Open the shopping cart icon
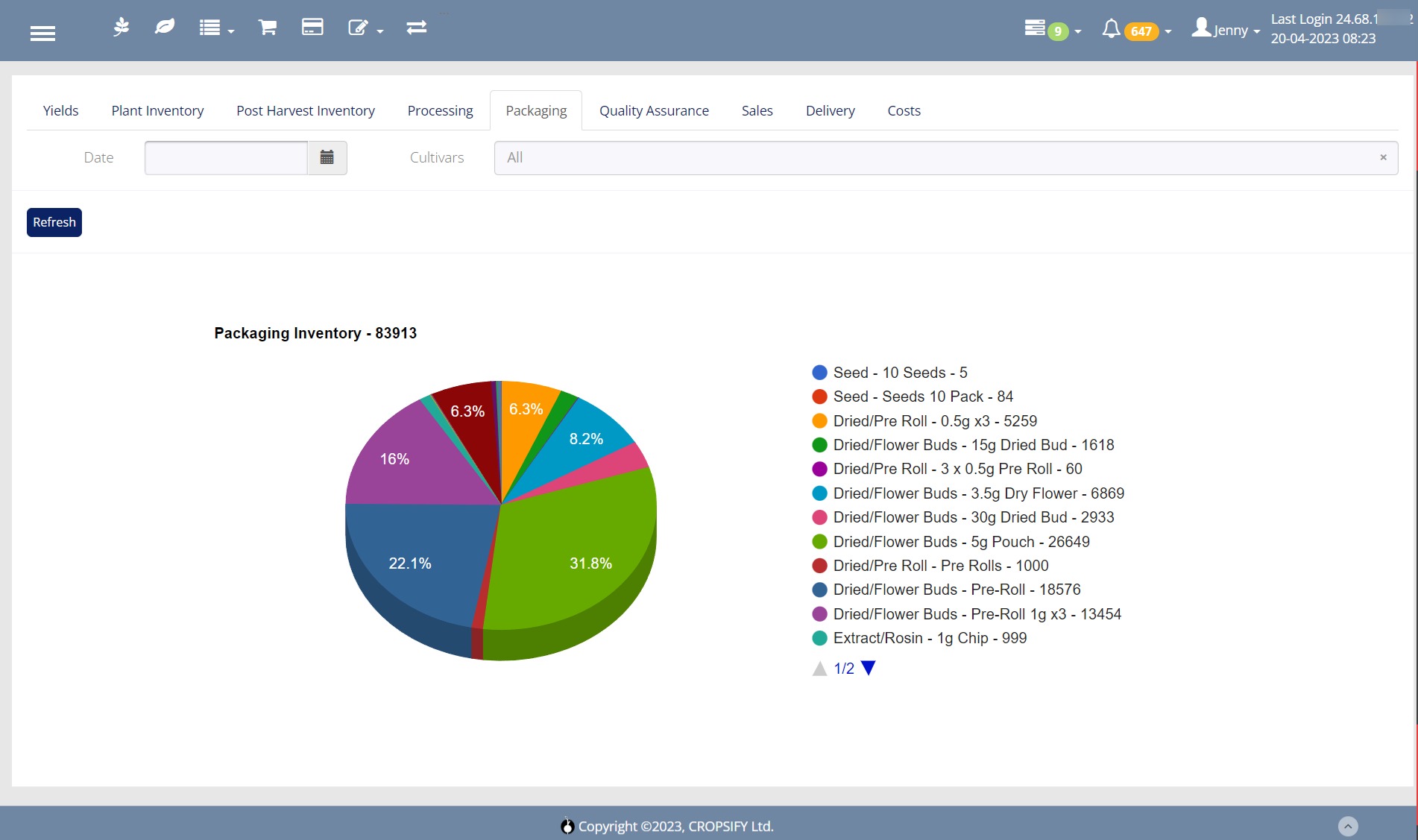The image size is (1418, 840). click(x=268, y=28)
